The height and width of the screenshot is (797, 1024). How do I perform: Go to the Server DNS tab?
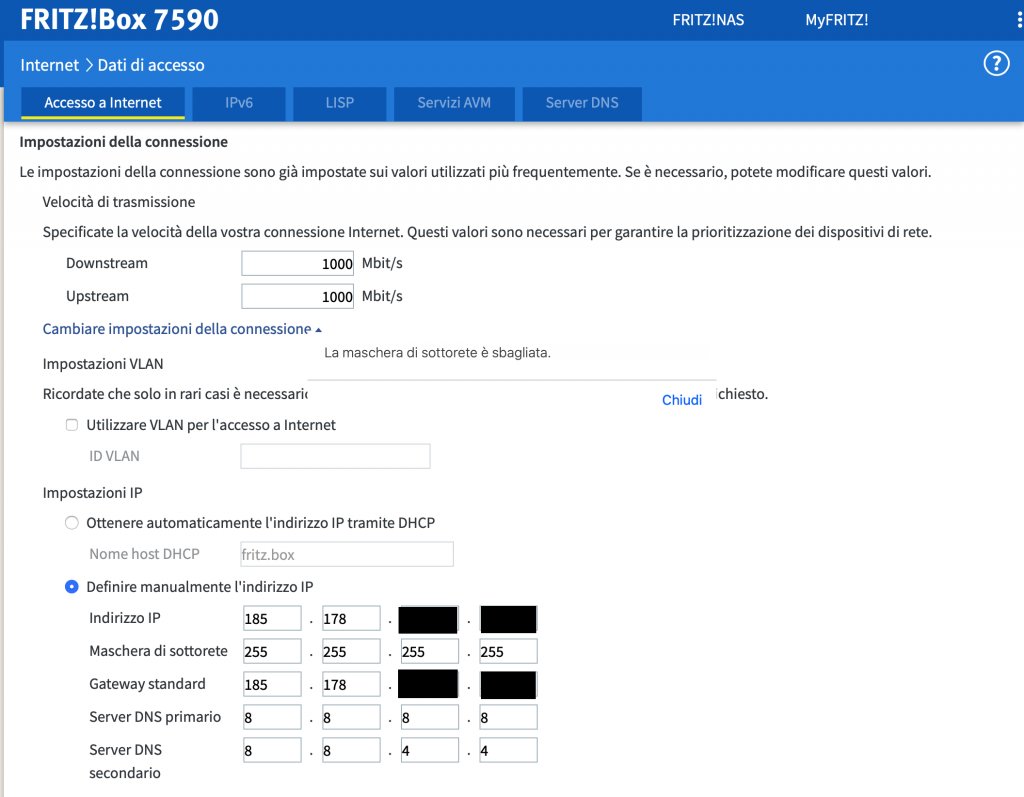click(582, 103)
